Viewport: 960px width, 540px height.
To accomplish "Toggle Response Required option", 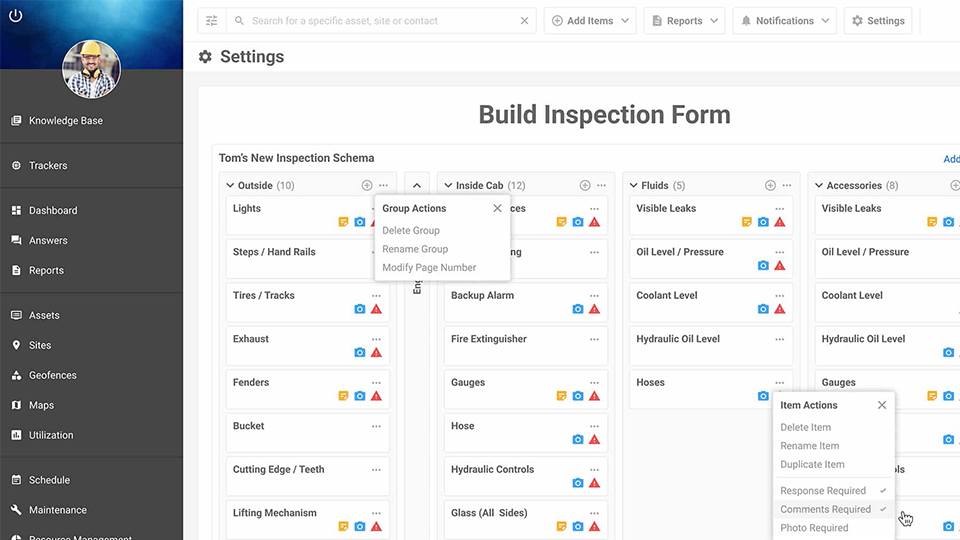I will 823,491.
